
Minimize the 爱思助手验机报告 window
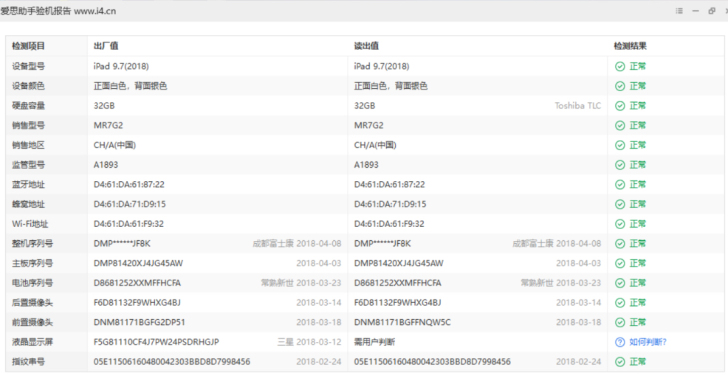click(x=696, y=11)
